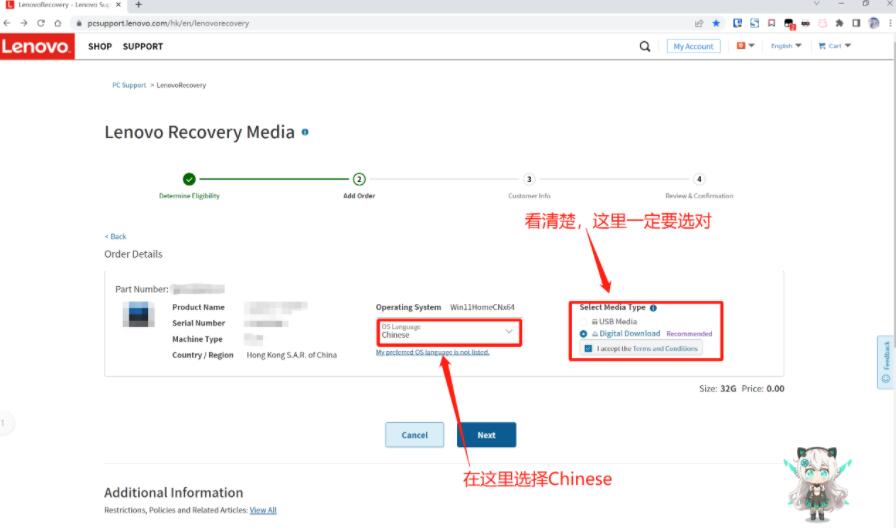This screenshot has height=528, width=896.
Task: Go to the browser home icon
Action: (58, 23)
